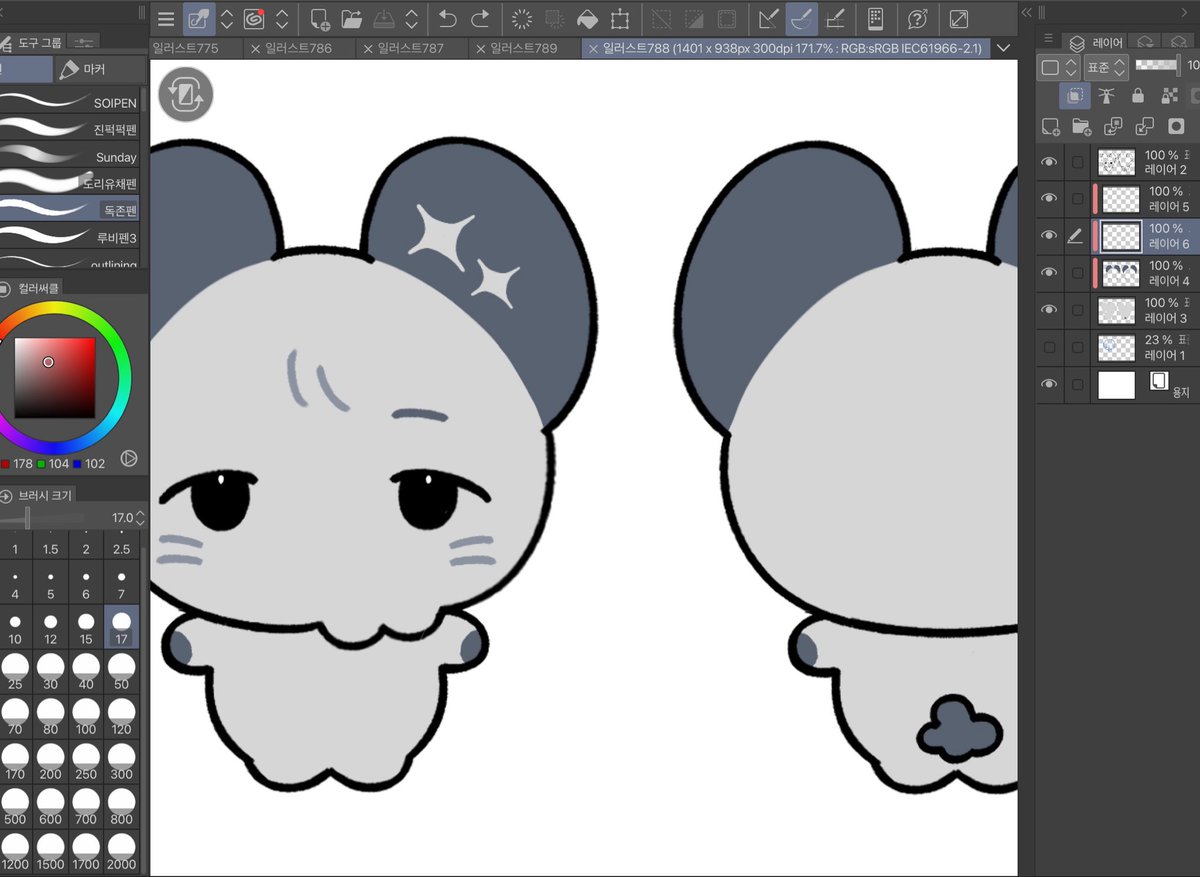Image resolution: width=1200 pixels, height=877 pixels.
Task: Open the layer panel menu icon
Action: tap(1048, 39)
